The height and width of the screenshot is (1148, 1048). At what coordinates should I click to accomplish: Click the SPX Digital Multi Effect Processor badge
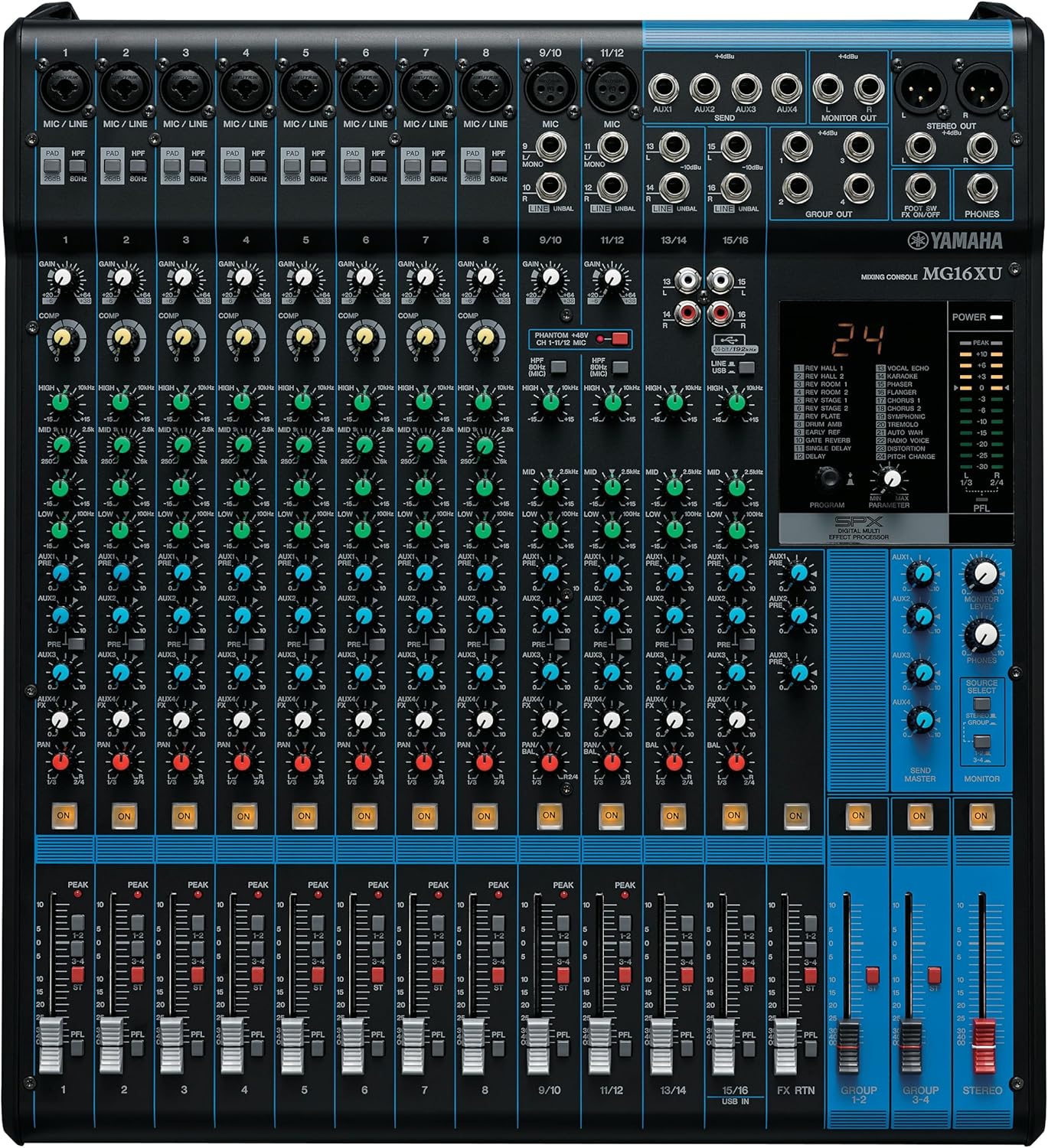[859, 527]
